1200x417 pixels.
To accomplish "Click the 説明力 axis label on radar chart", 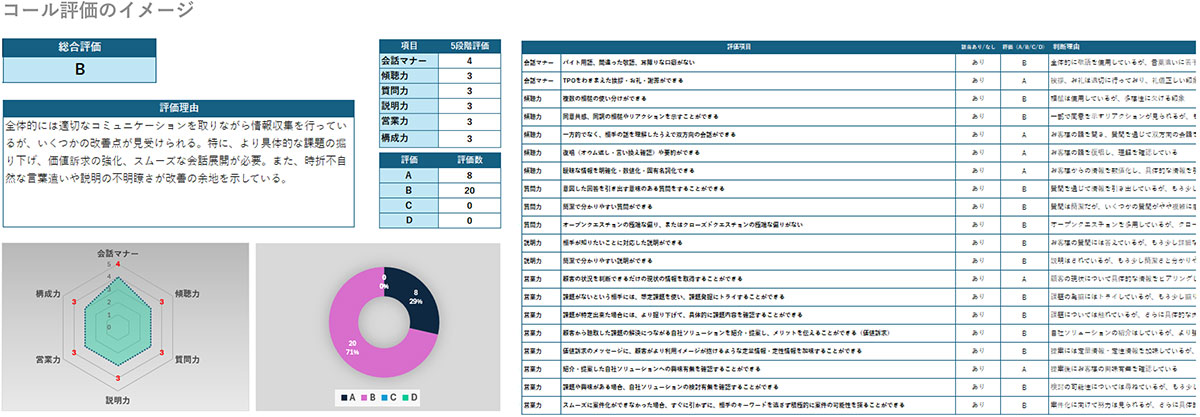I will click(x=117, y=400).
